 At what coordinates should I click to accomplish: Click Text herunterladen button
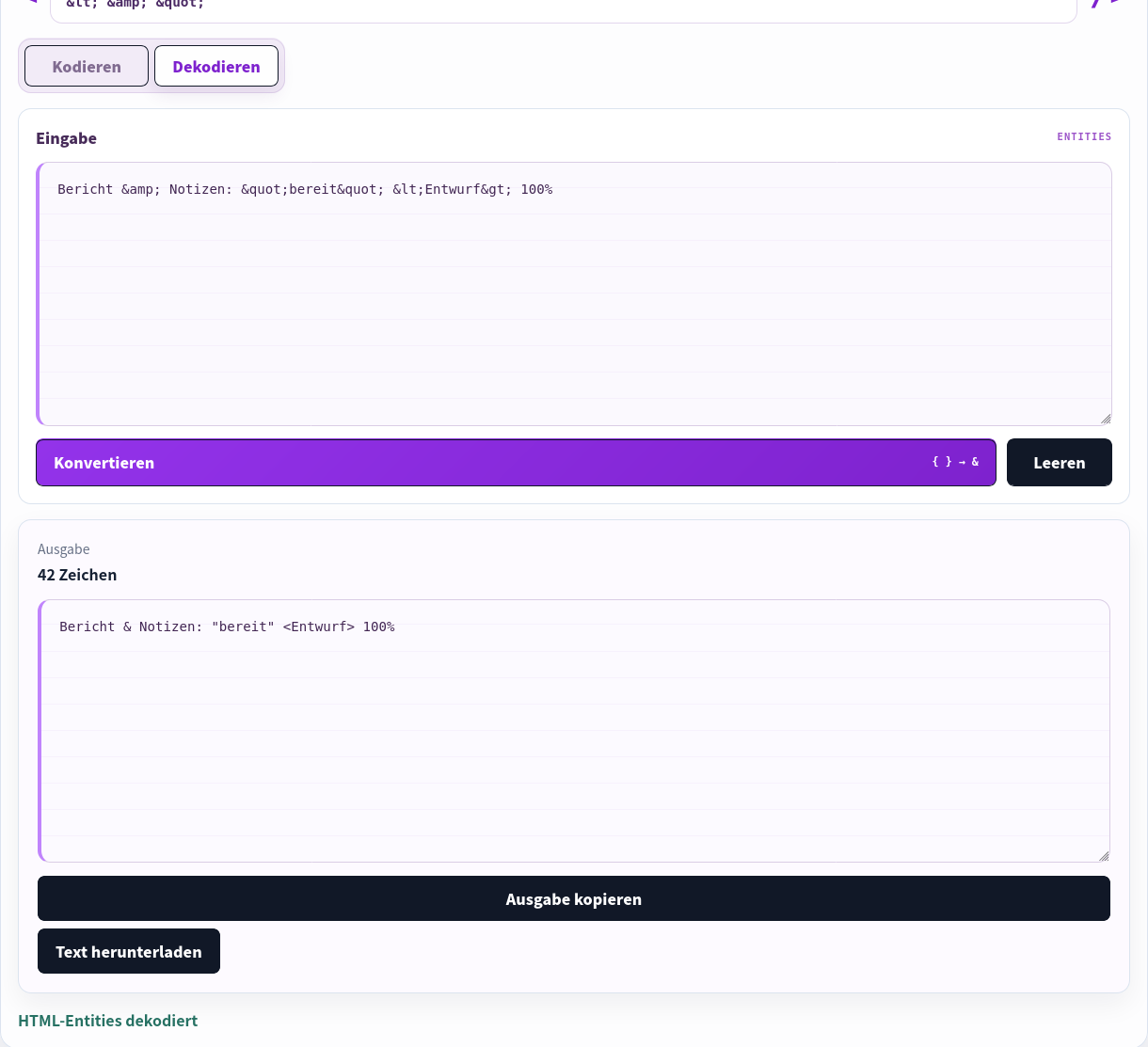click(129, 951)
